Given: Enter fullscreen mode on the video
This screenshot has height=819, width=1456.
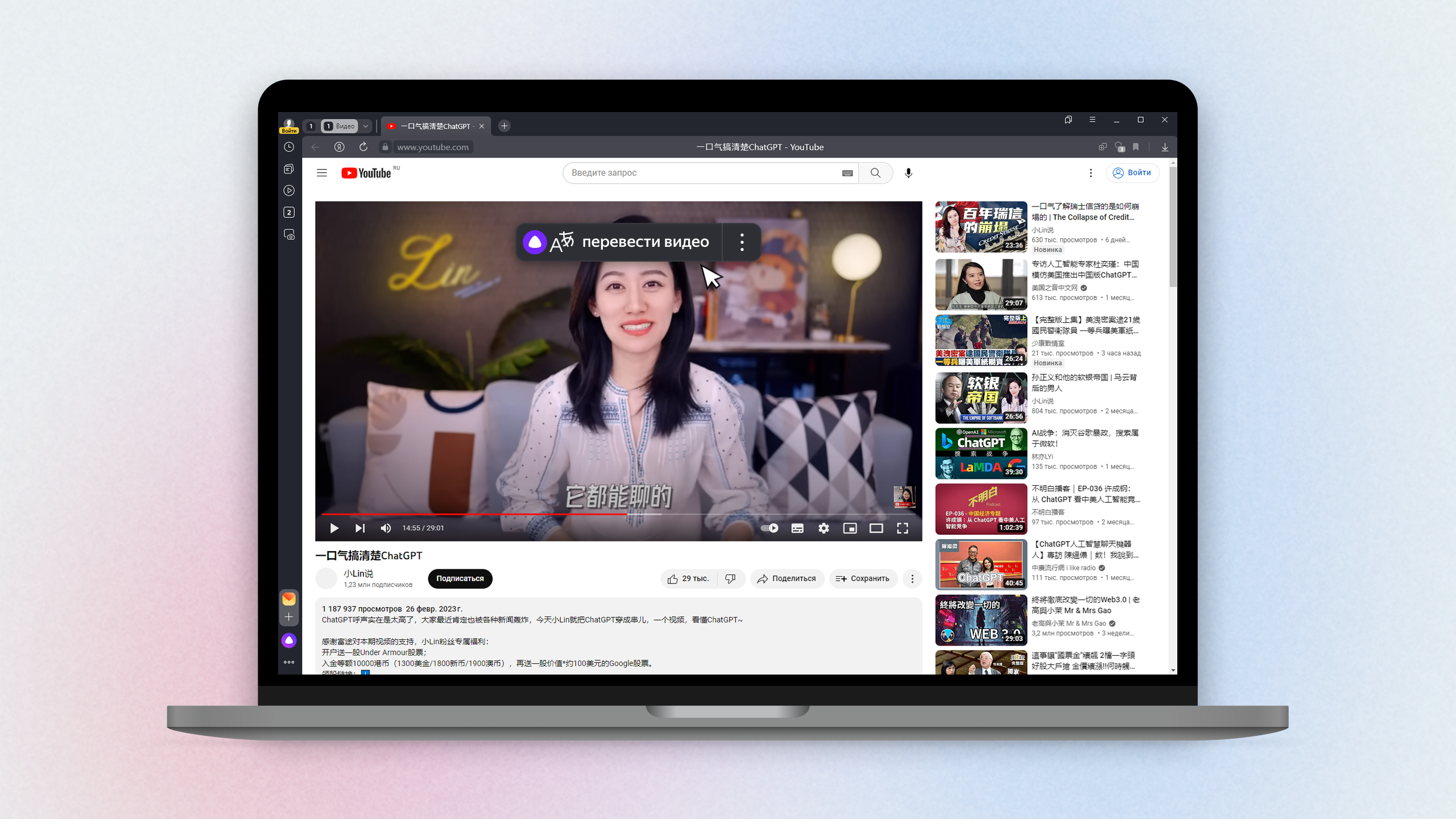Looking at the screenshot, I should tap(903, 528).
